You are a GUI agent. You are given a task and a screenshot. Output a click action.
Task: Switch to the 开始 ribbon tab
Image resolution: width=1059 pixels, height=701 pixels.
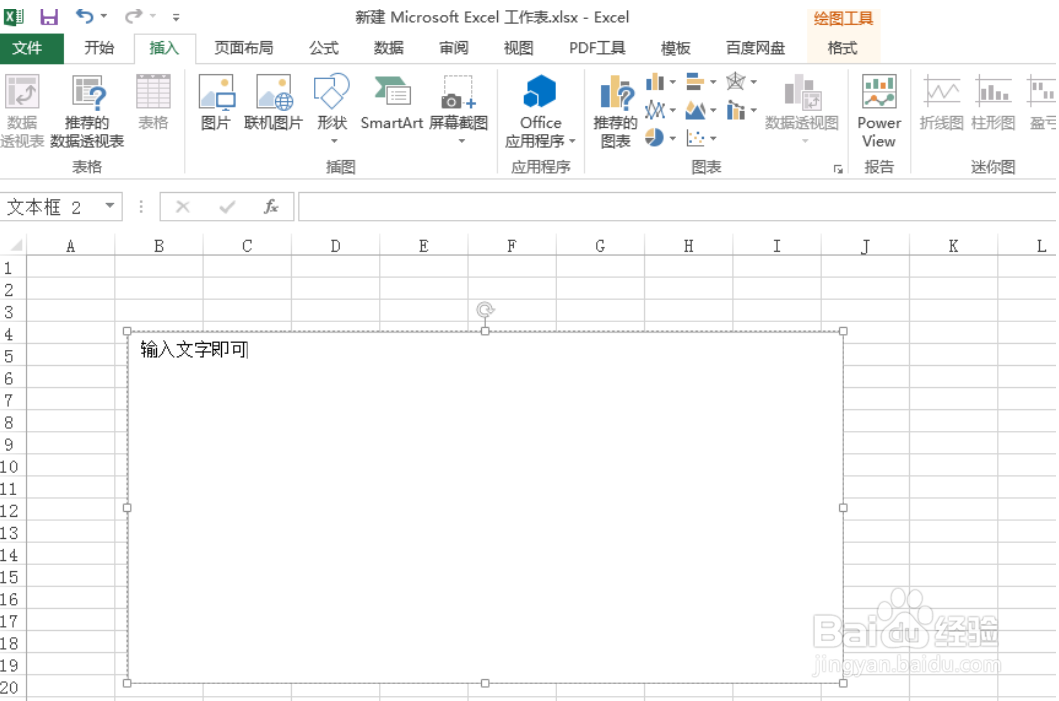pyautogui.click(x=99, y=47)
